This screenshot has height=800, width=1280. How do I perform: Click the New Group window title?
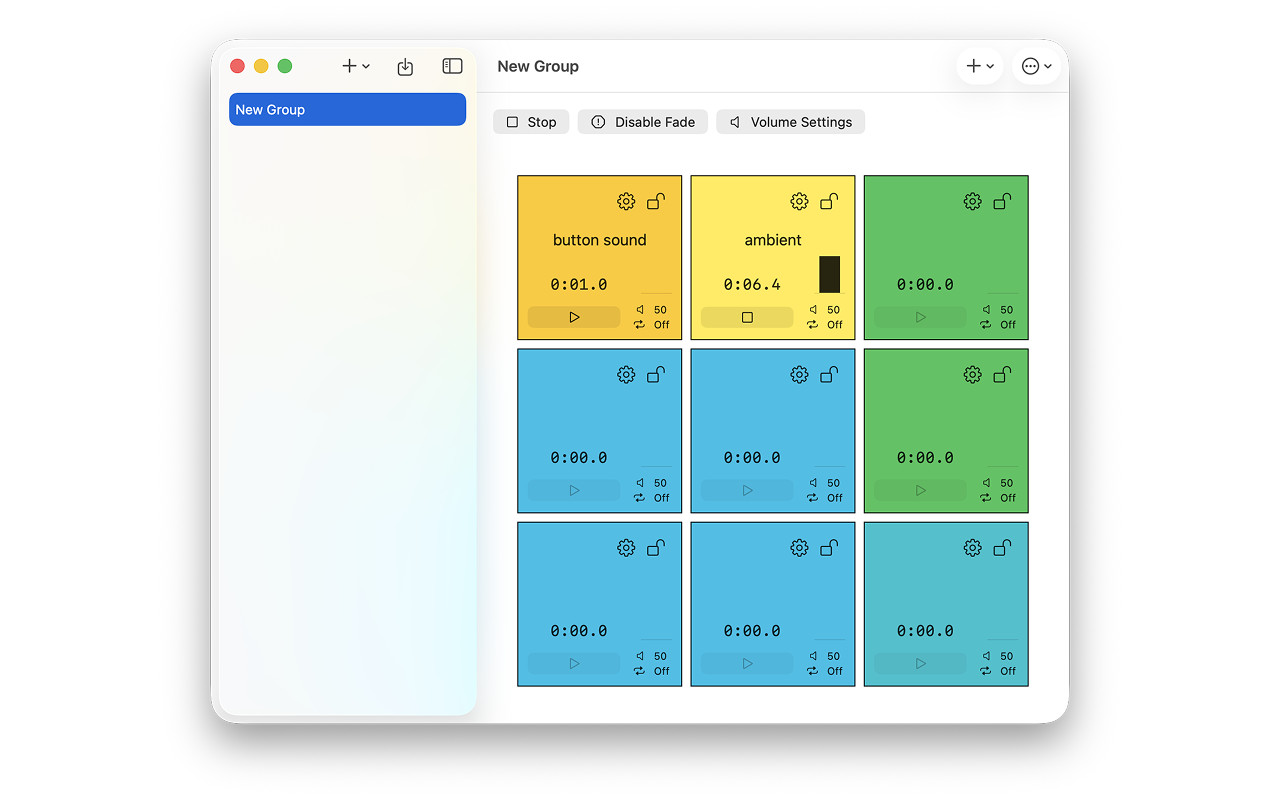click(x=538, y=66)
